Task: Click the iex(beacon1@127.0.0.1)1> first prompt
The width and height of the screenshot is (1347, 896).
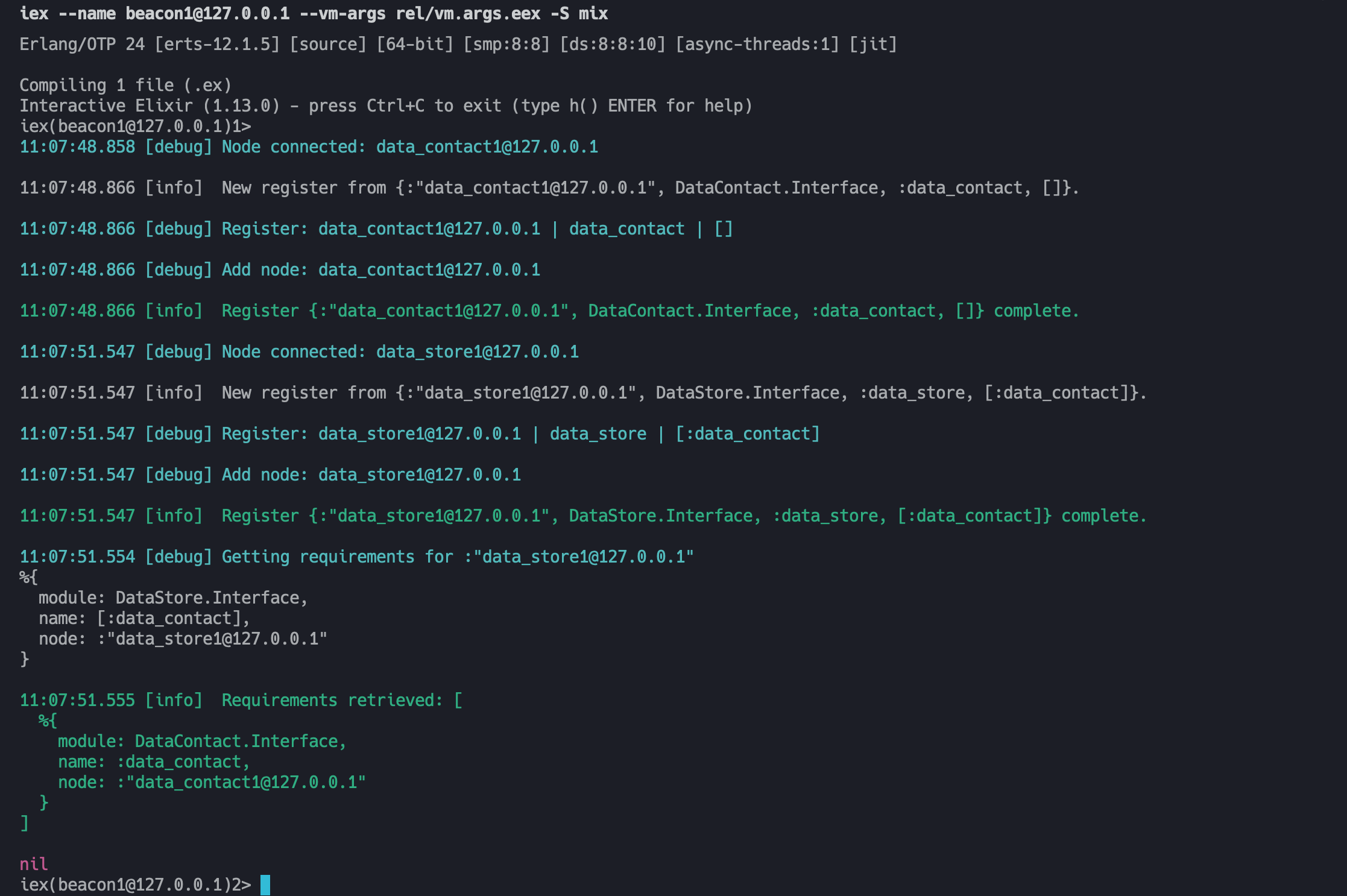Action: click(135, 126)
